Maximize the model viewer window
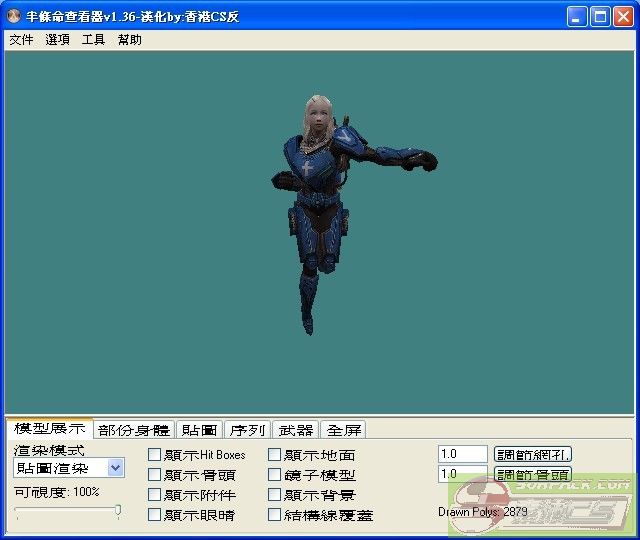Image resolution: width=640 pixels, height=540 pixels. 600,17
